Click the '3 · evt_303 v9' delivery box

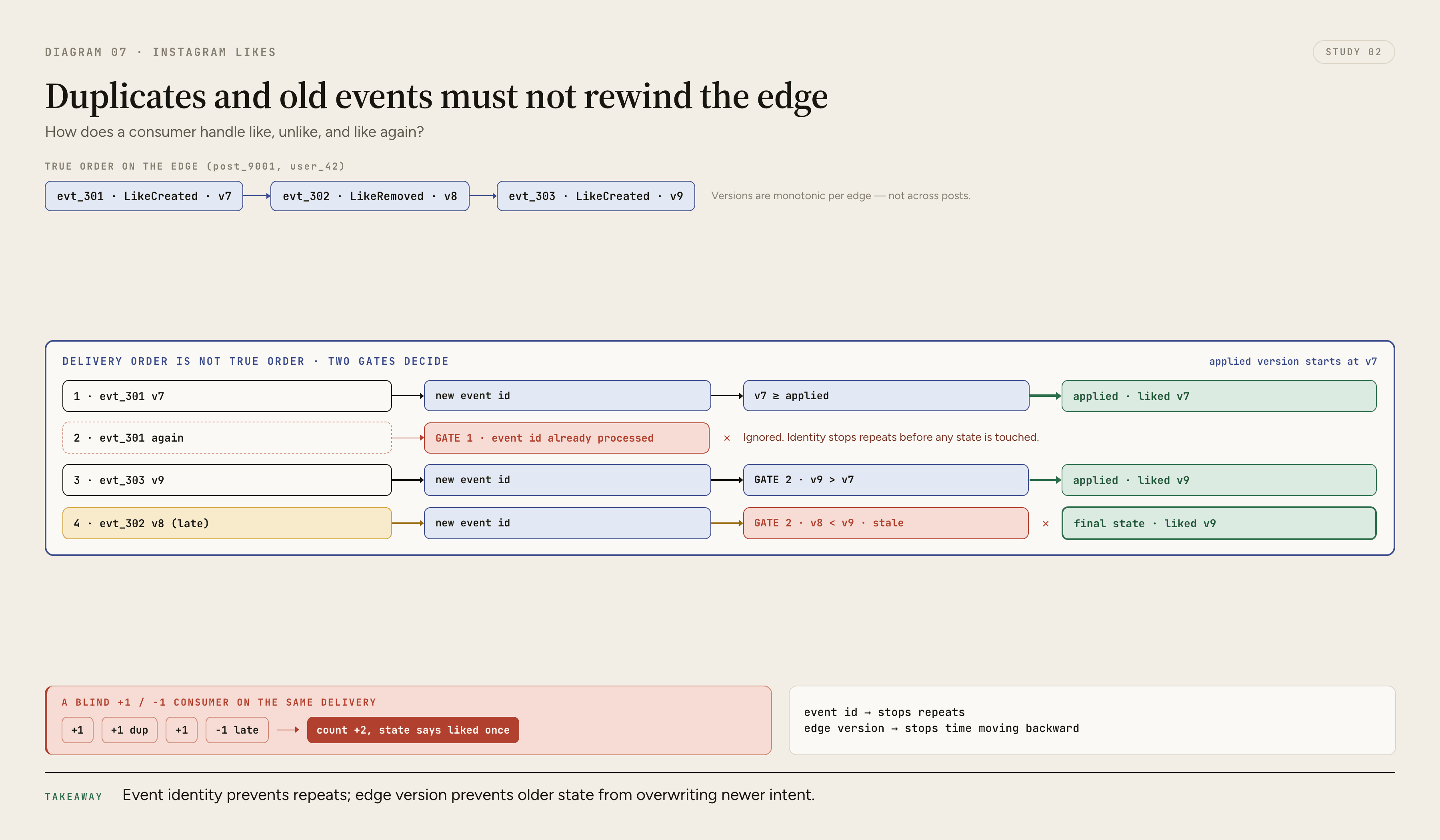[227, 480]
